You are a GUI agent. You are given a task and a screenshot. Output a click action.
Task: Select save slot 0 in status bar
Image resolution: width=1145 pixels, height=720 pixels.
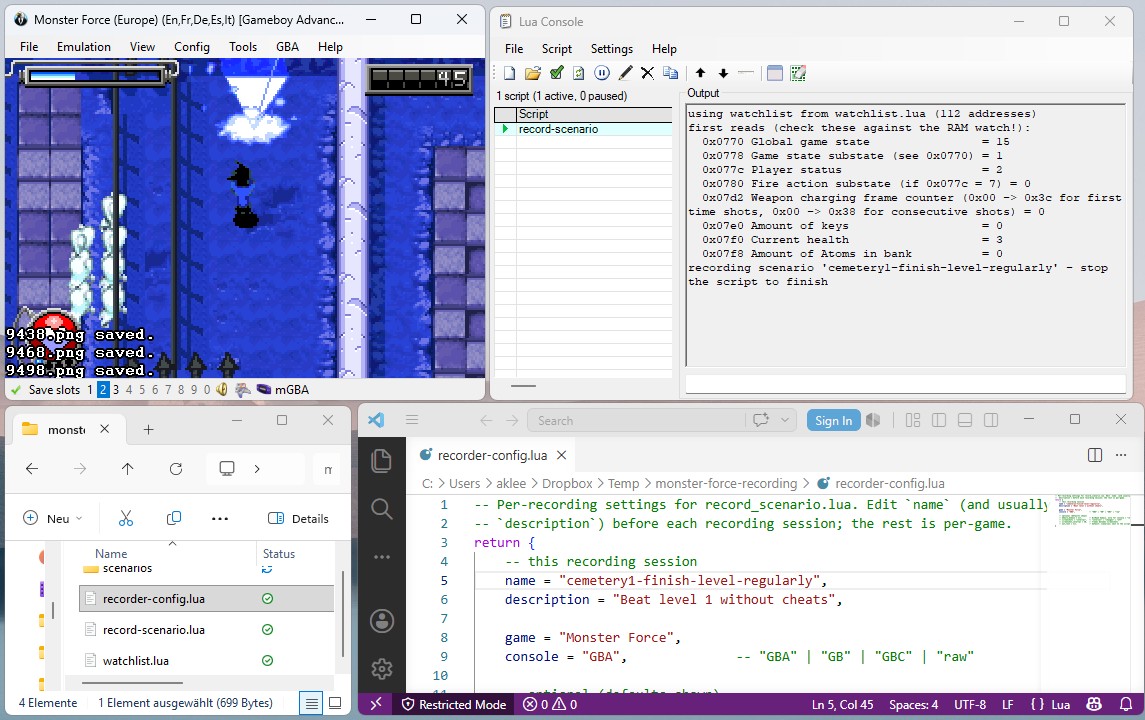[207, 390]
